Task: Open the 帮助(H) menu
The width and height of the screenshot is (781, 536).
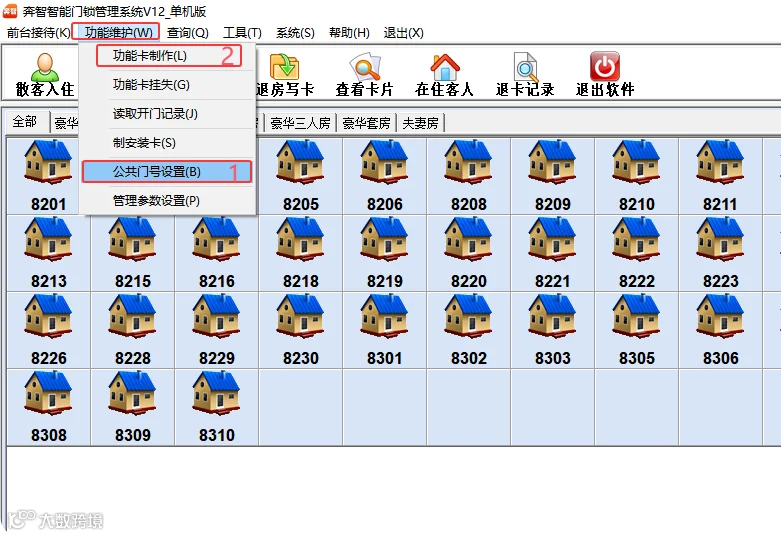Action: (x=349, y=33)
